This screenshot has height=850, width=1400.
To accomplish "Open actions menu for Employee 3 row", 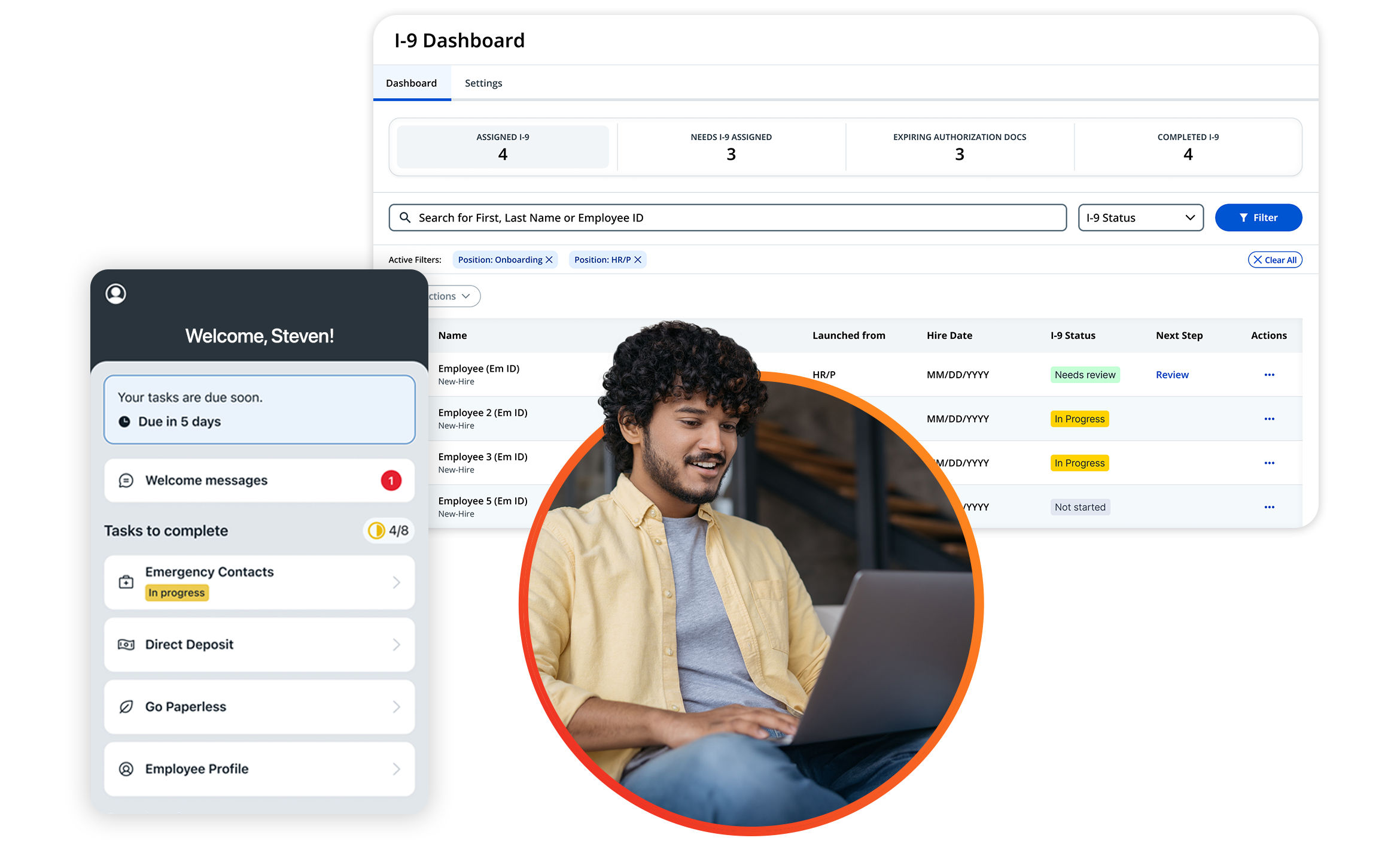I will click(x=1269, y=463).
